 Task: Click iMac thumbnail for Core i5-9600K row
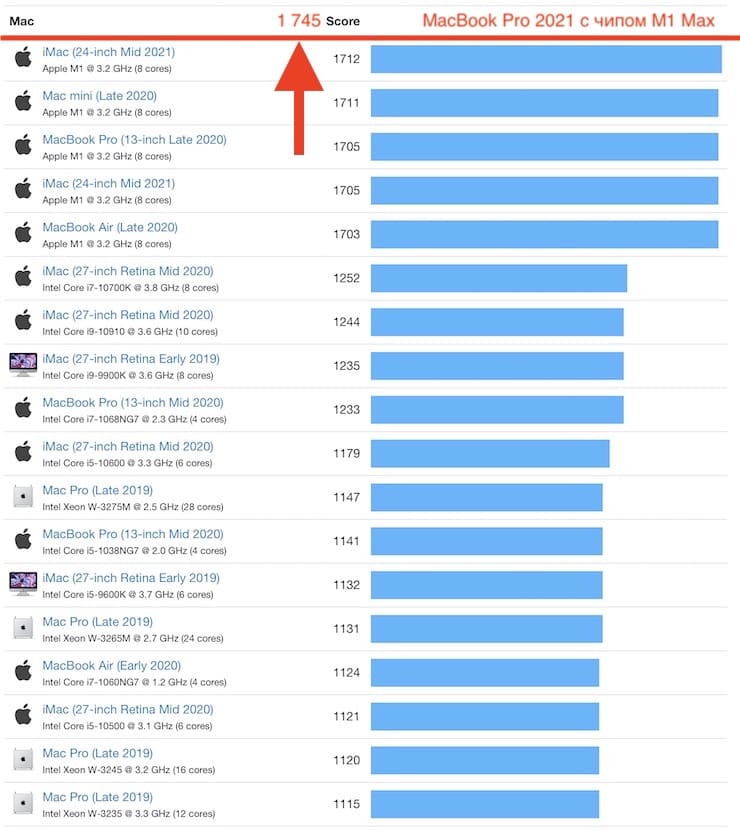pos(23,584)
